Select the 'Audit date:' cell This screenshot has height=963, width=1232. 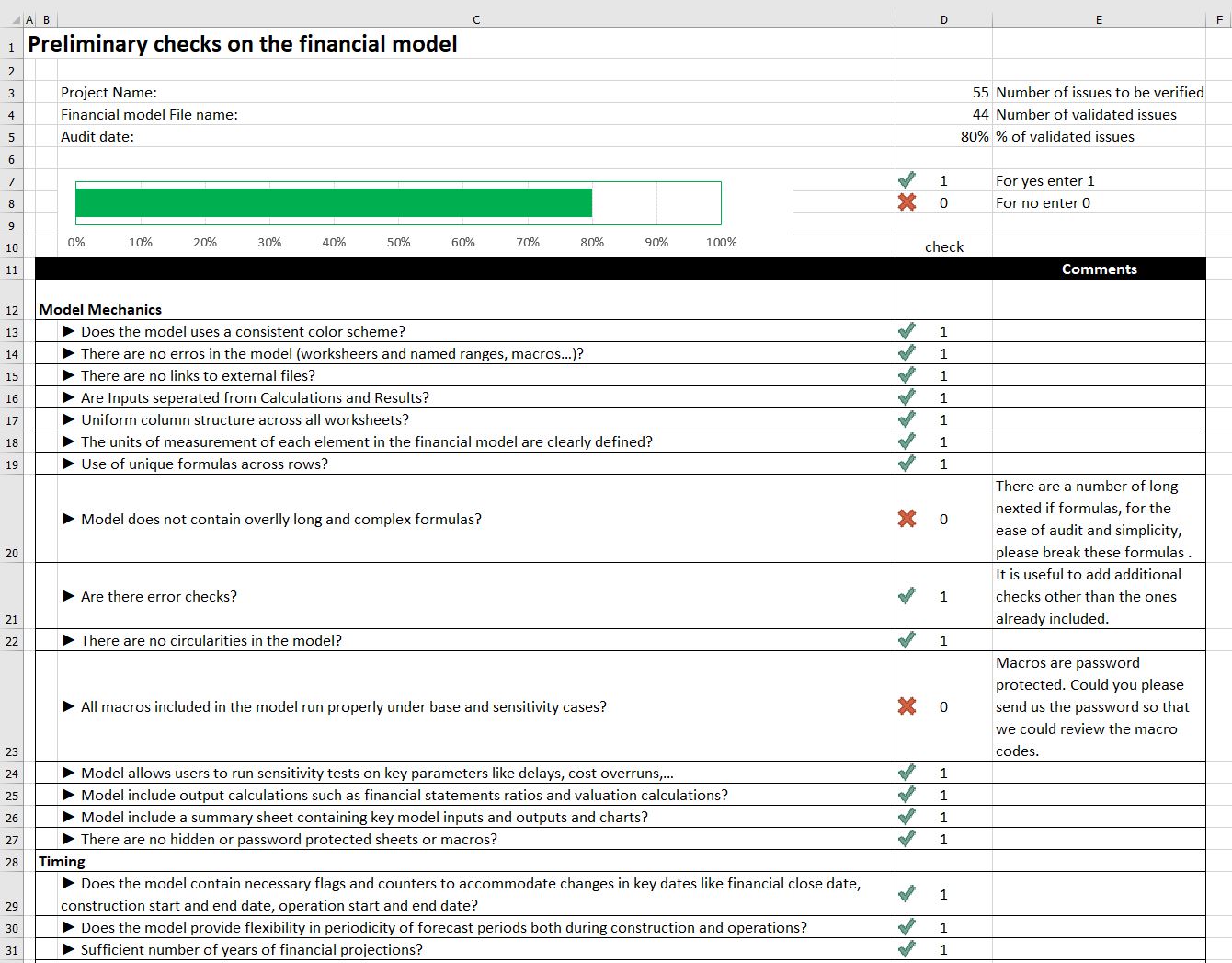(x=476, y=136)
